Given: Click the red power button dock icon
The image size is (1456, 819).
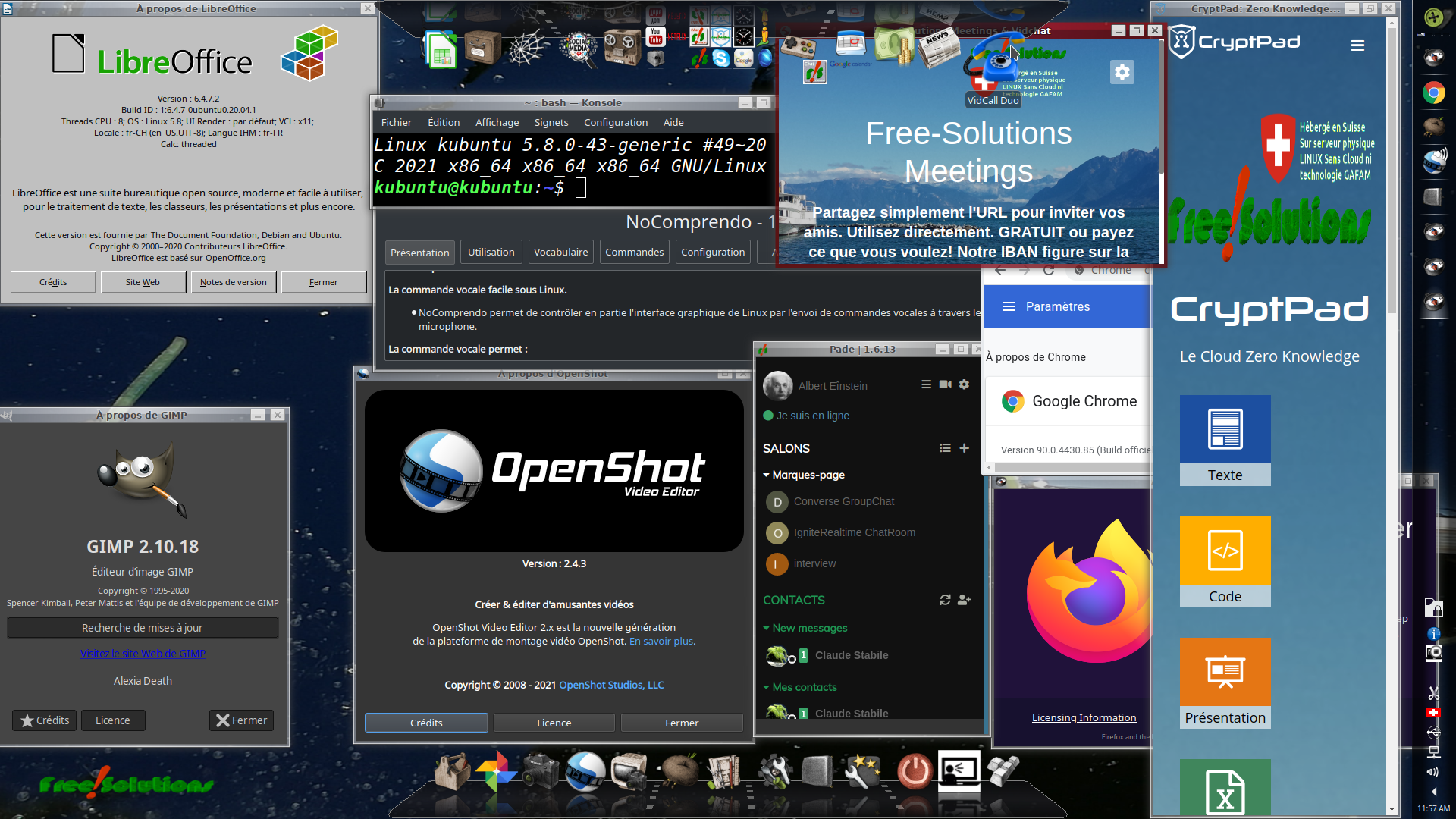Looking at the screenshot, I should [x=915, y=772].
